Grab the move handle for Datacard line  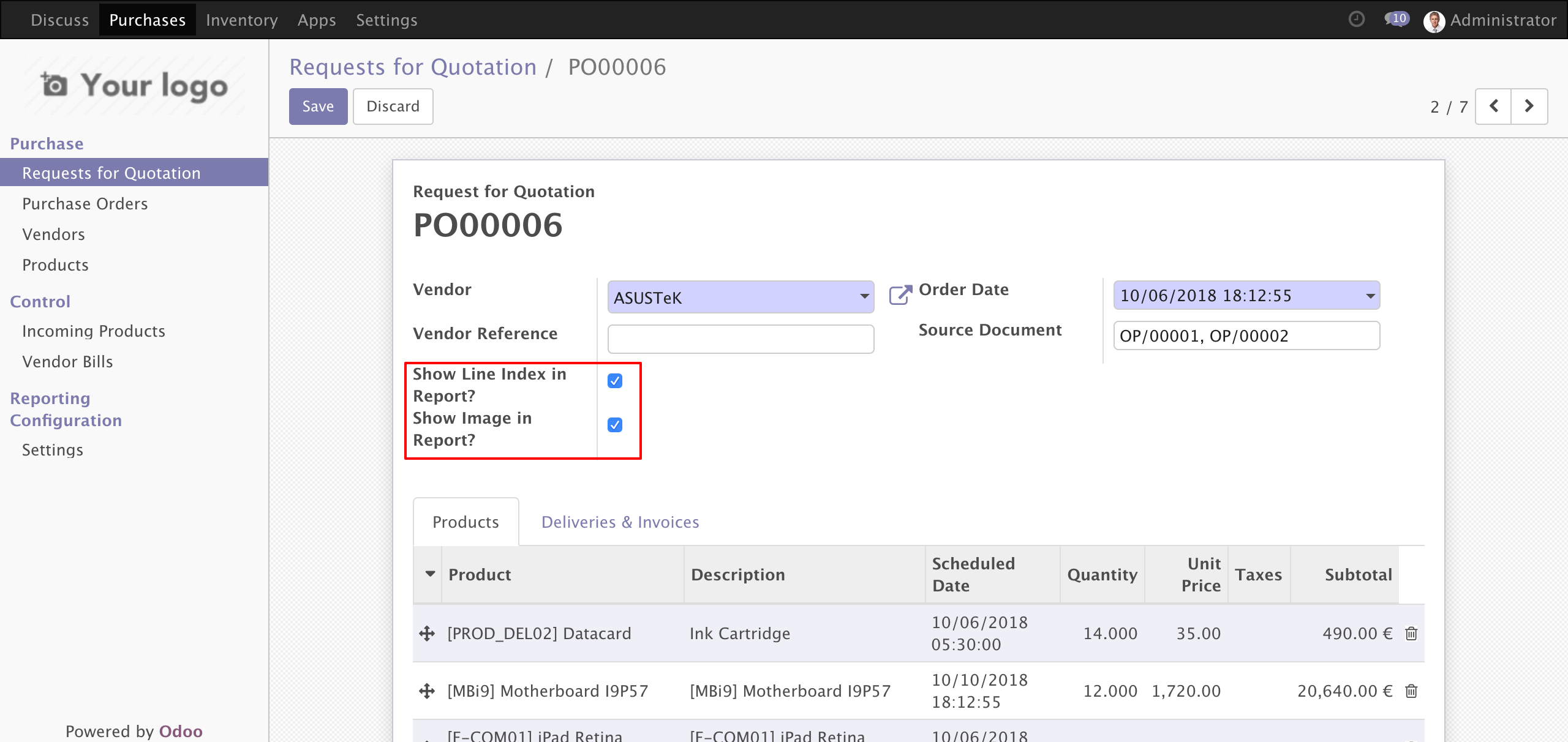pos(427,634)
